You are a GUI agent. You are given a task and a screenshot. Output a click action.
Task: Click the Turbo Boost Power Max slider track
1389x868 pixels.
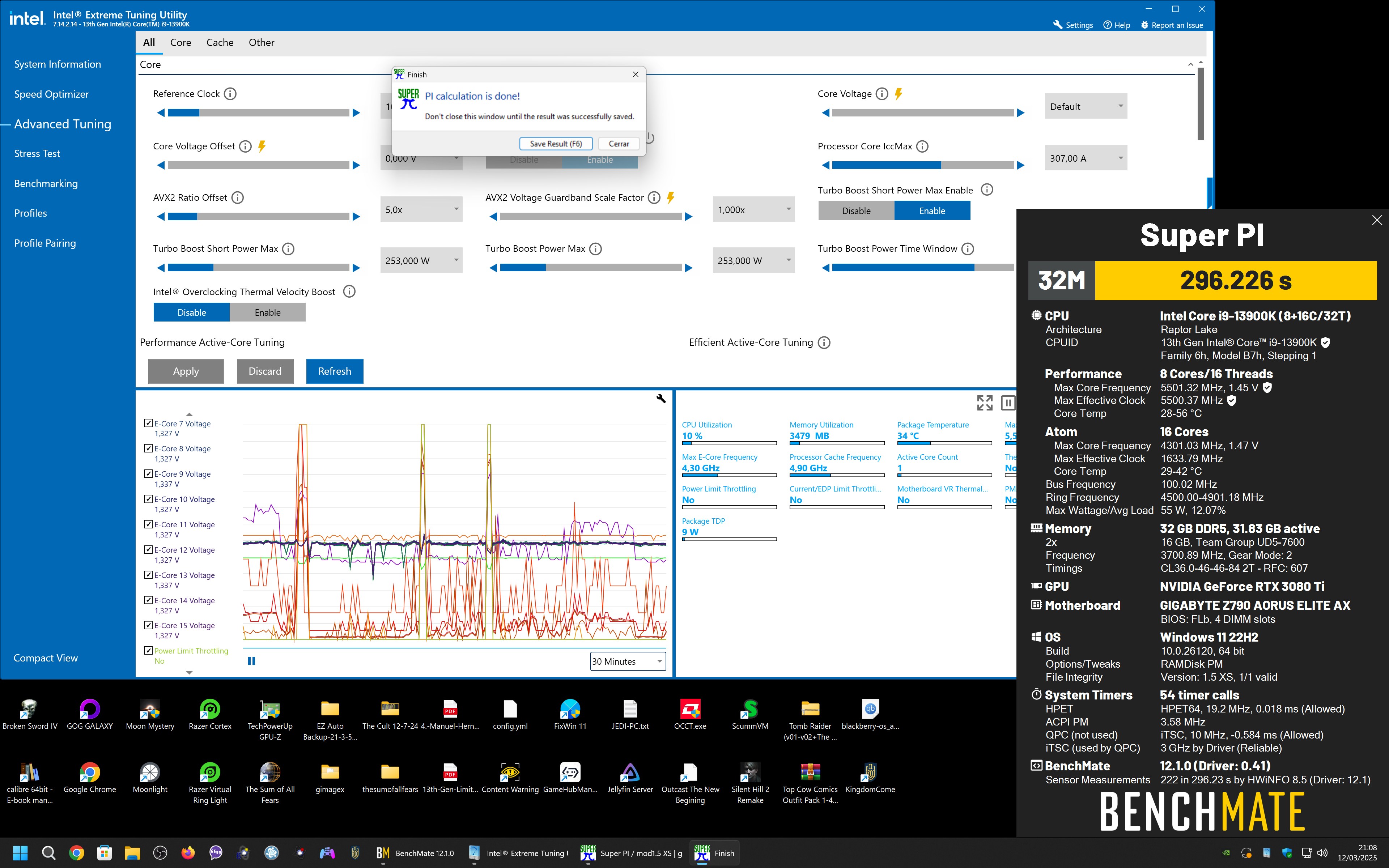tap(591, 268)
